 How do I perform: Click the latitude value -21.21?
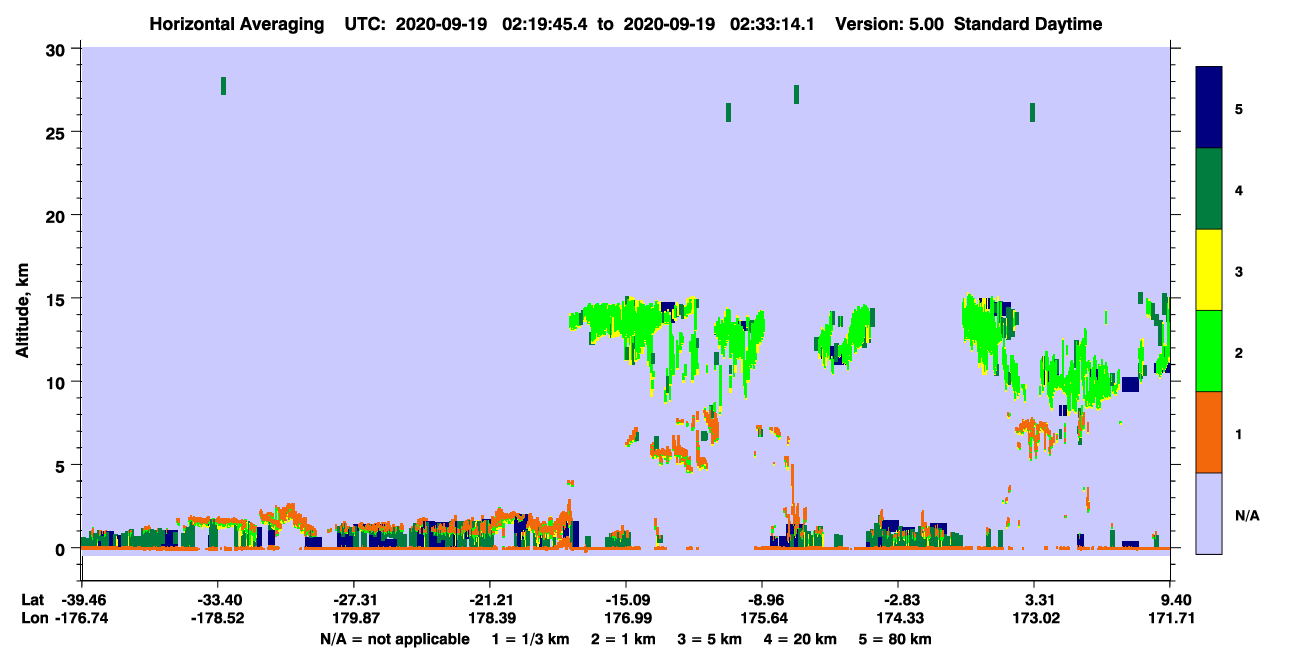tap(490, 599)
